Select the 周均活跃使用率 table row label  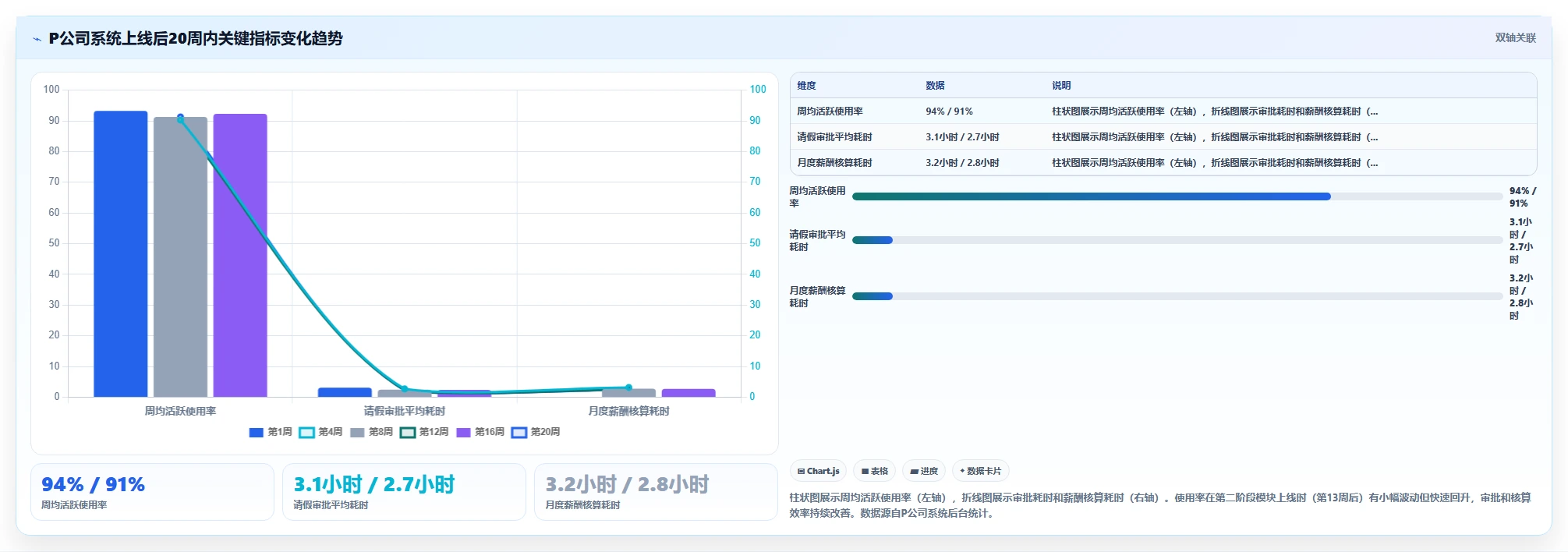point(830,111)
